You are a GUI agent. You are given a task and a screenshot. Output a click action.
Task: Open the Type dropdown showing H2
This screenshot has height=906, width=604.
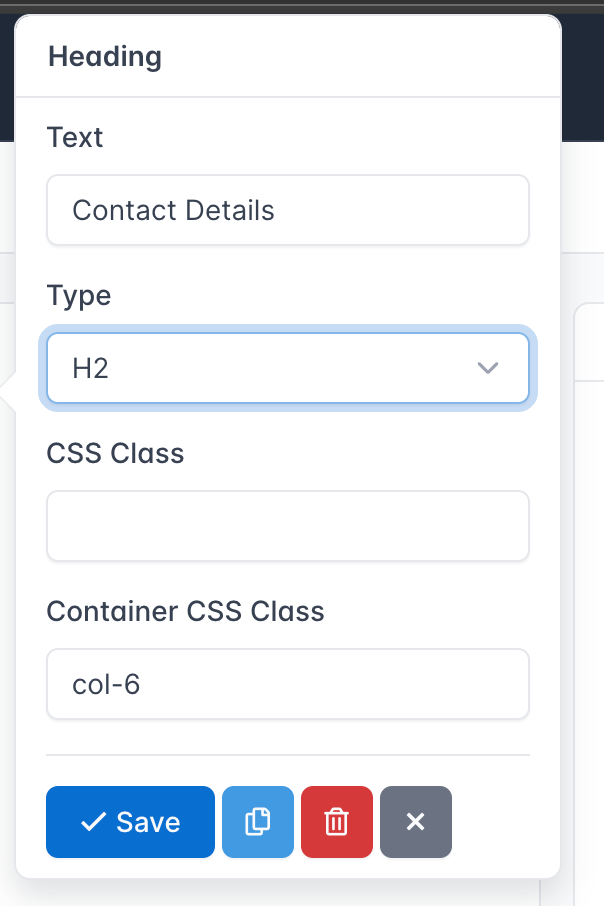click(288, 368)
